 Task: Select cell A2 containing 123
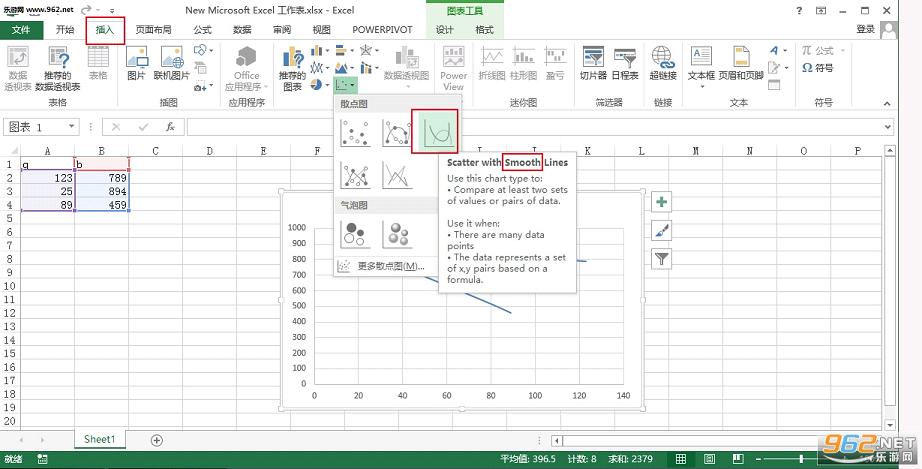[x=48, y=177]
